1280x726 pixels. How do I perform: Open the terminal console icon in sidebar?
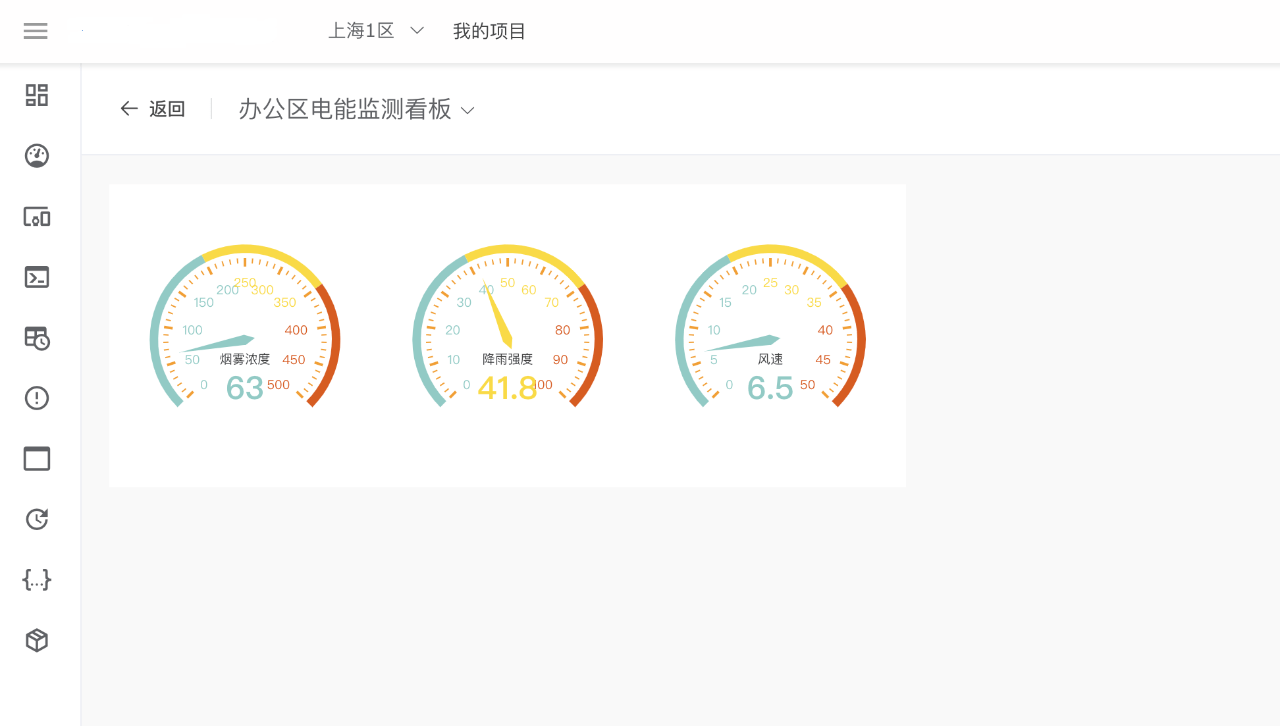pyautogui.click(x=37, y=277)
